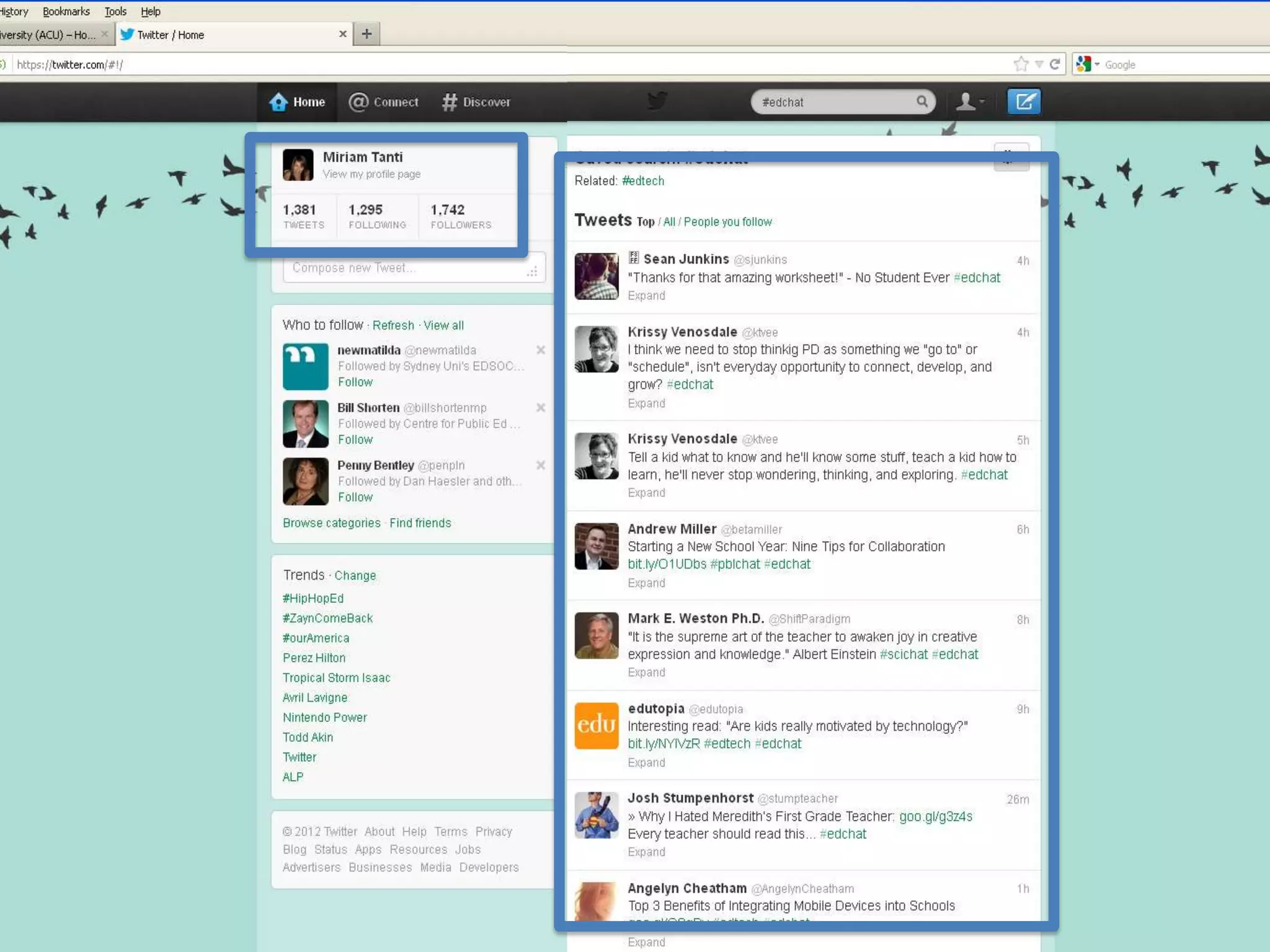Open edutopia's profile avatar
The image size is (1270, 952).
click(596, 725)
